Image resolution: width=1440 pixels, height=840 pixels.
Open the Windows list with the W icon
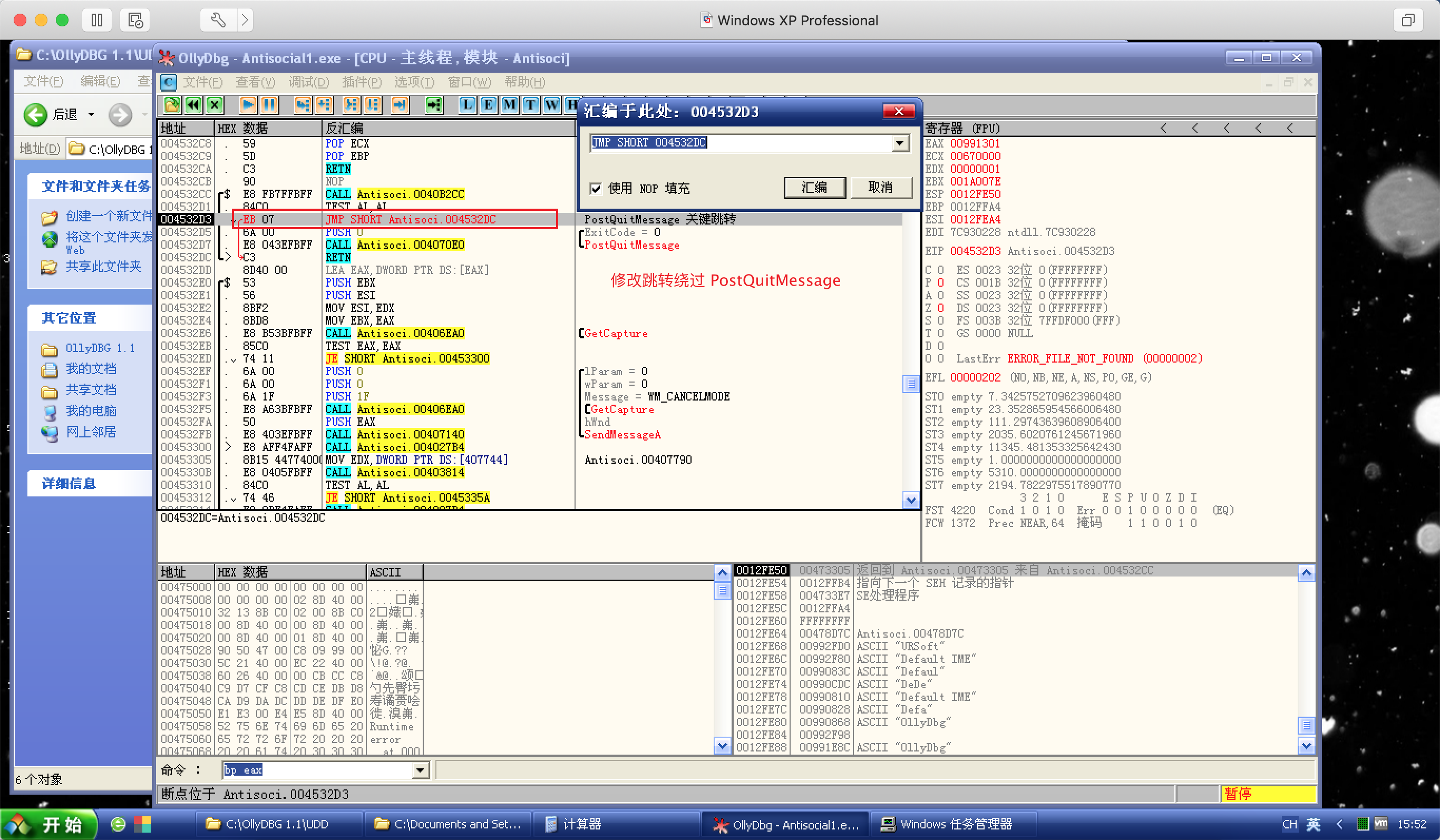tap(550, 104)
